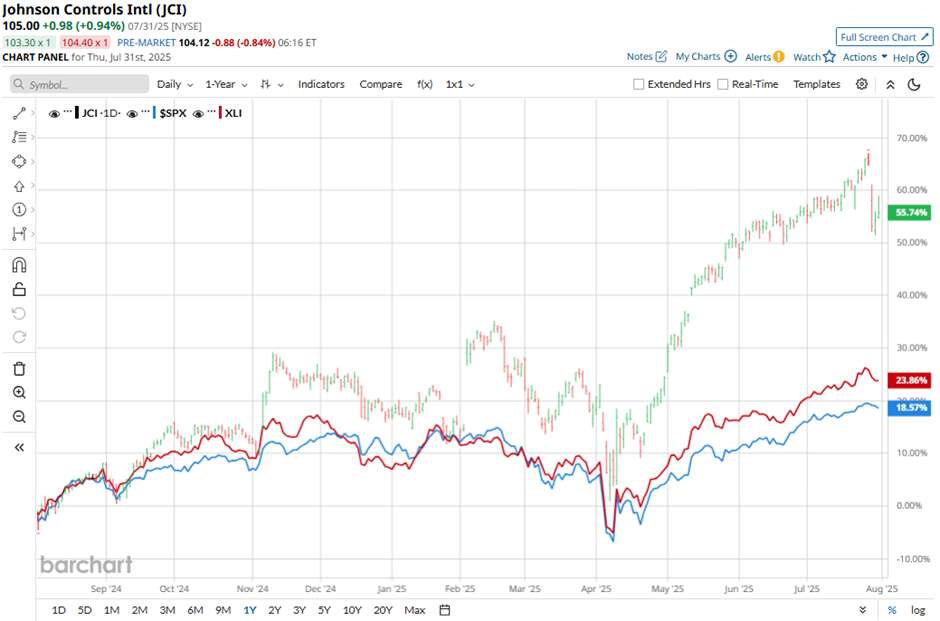Zoom out of the chart
Screen dimensions: 940x621
click(19, 417)
